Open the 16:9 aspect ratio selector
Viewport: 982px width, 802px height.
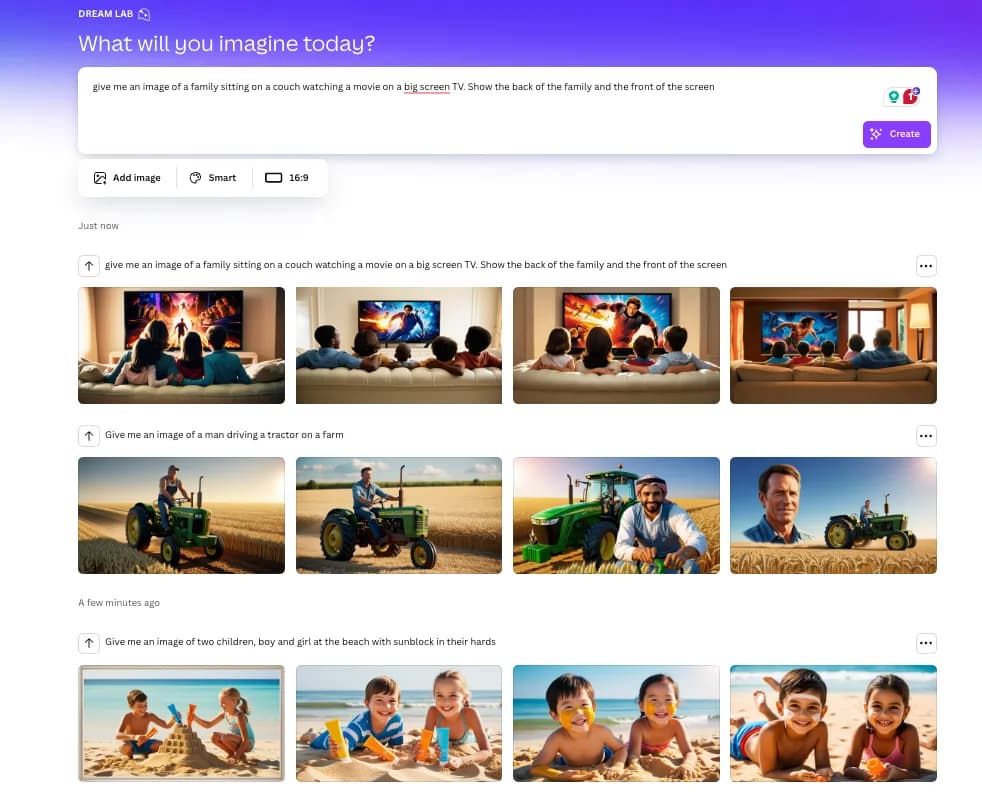click(x=287, y=178)
